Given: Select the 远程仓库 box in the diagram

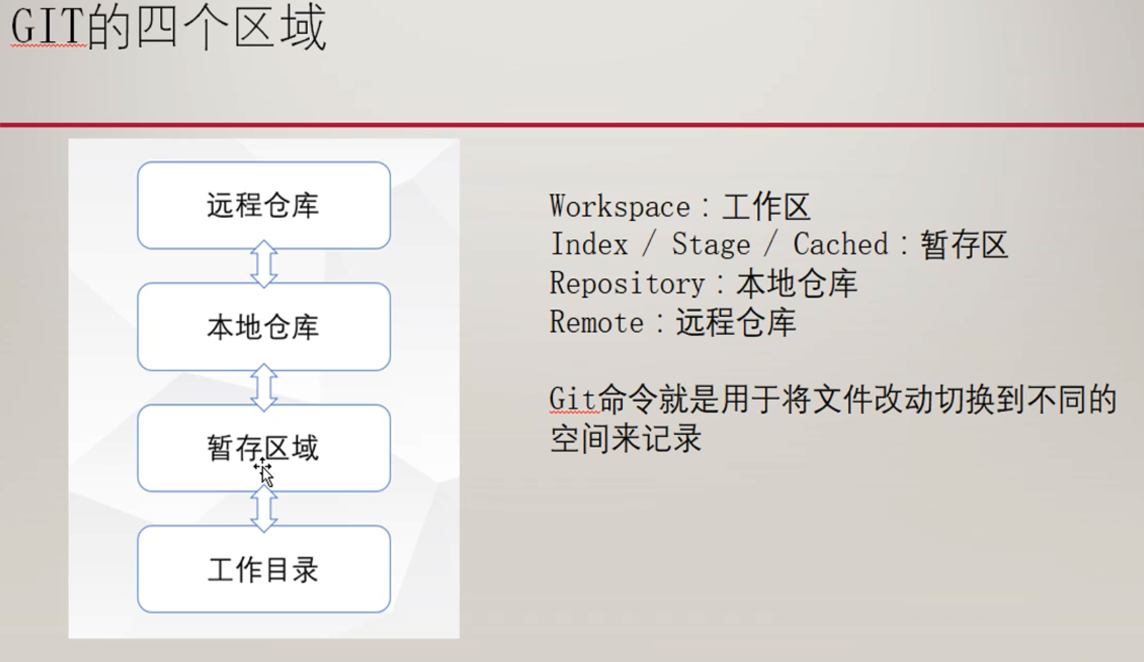Looking at the screenshot, I should pos(263,206).
